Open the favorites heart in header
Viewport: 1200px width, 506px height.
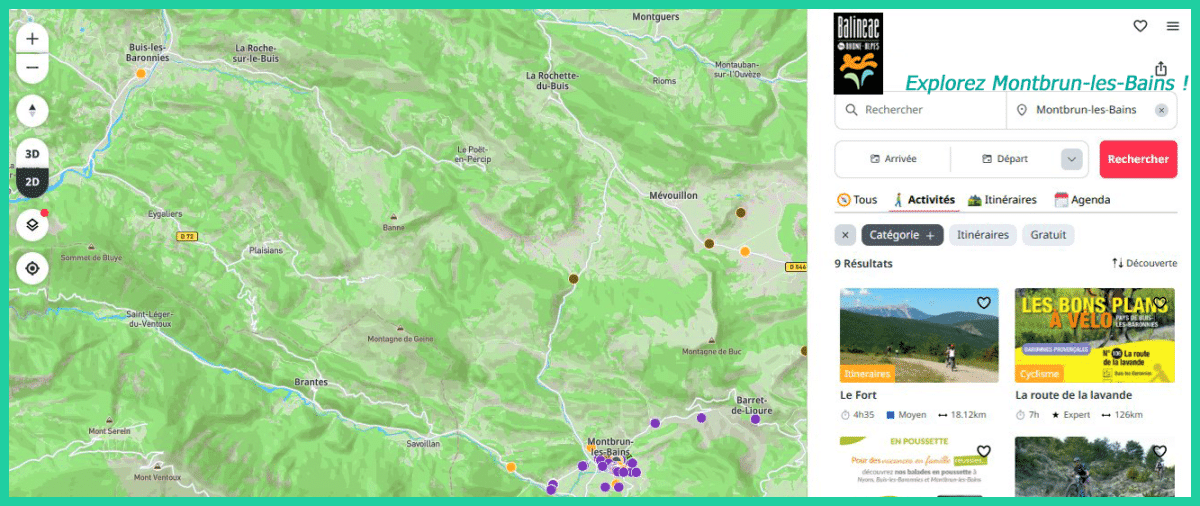pos(1140,26)
